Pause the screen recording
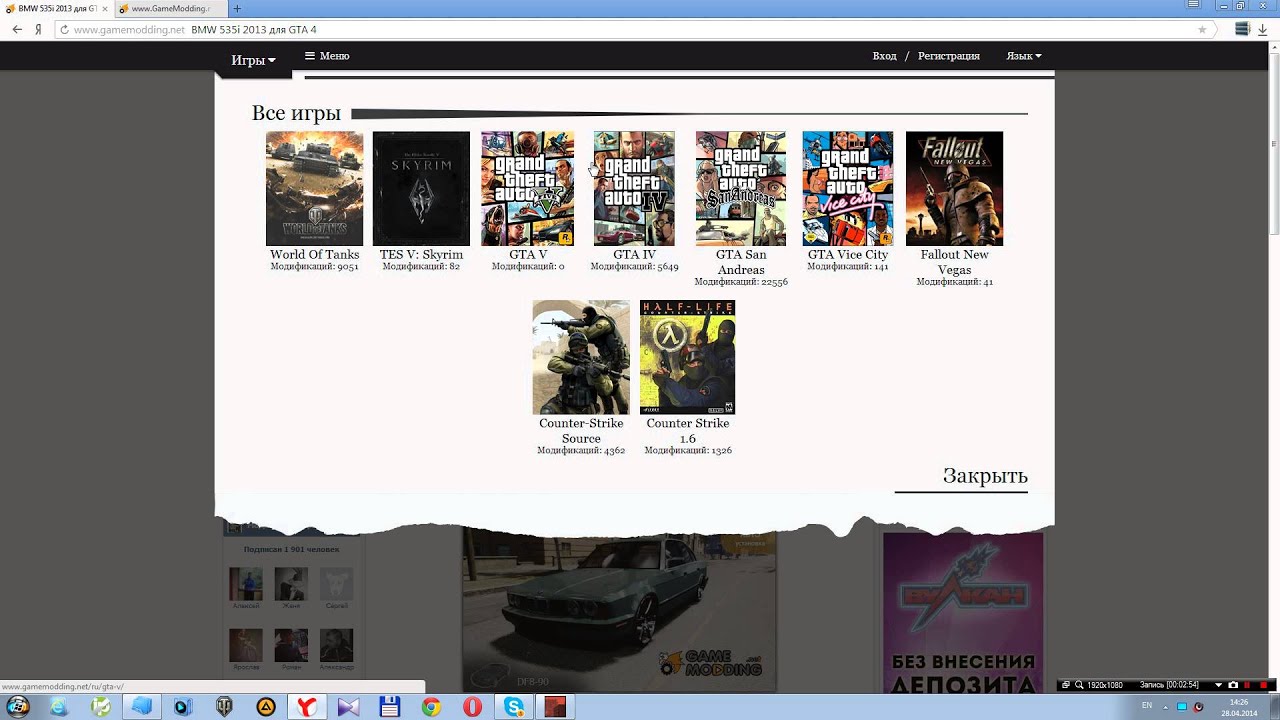 click(x=1249, y=685)
